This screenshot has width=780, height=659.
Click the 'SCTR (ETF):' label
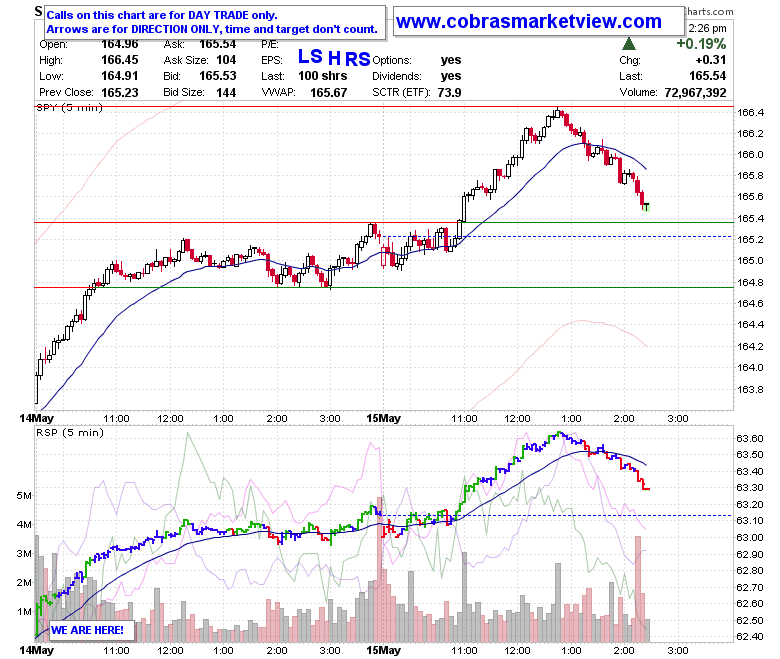pos(401,93)
